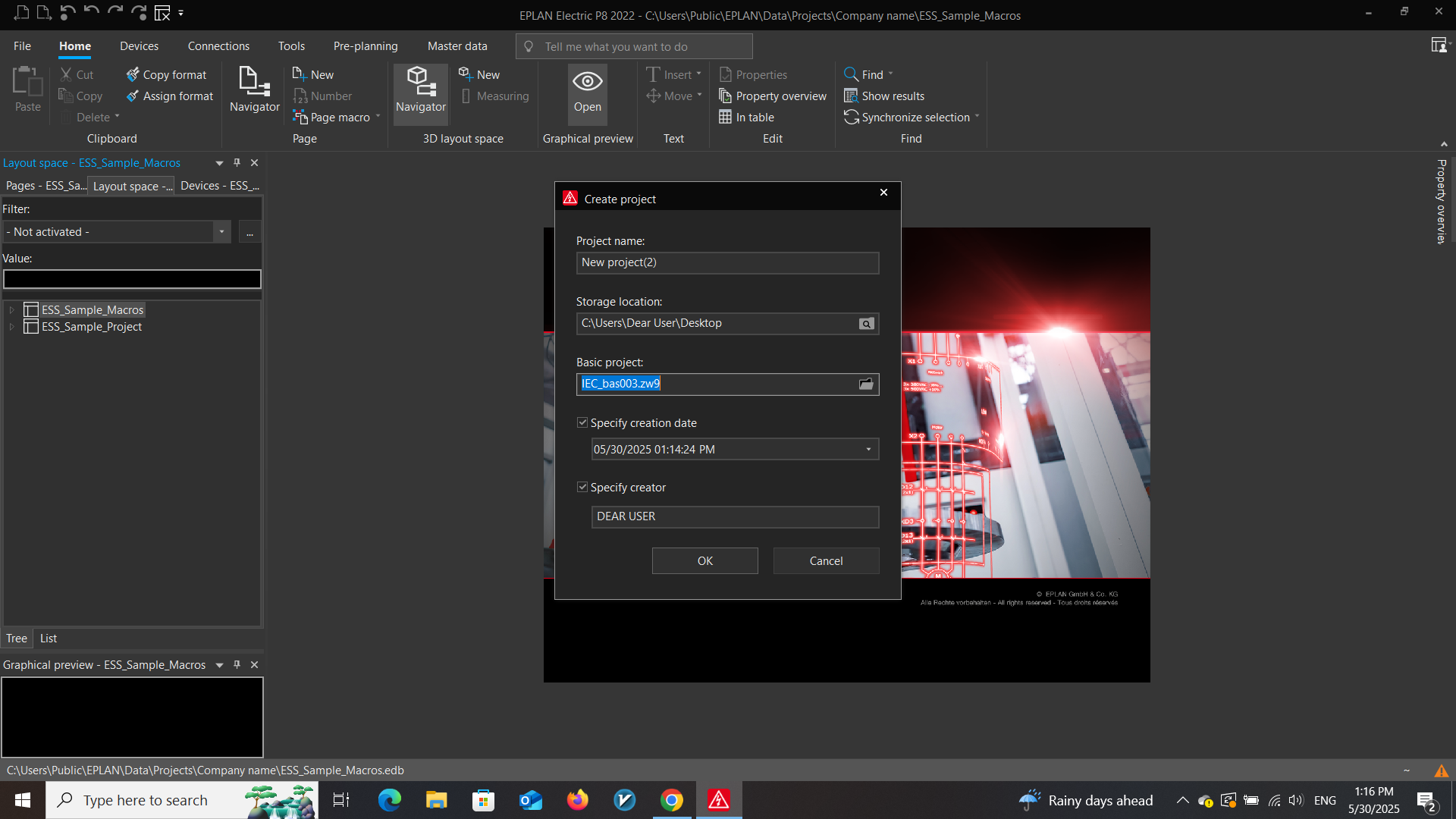Click New page icon in Page group
The width and height of the screenshot is (1456, 819).
pyautogui.click(x=299, y=74)
